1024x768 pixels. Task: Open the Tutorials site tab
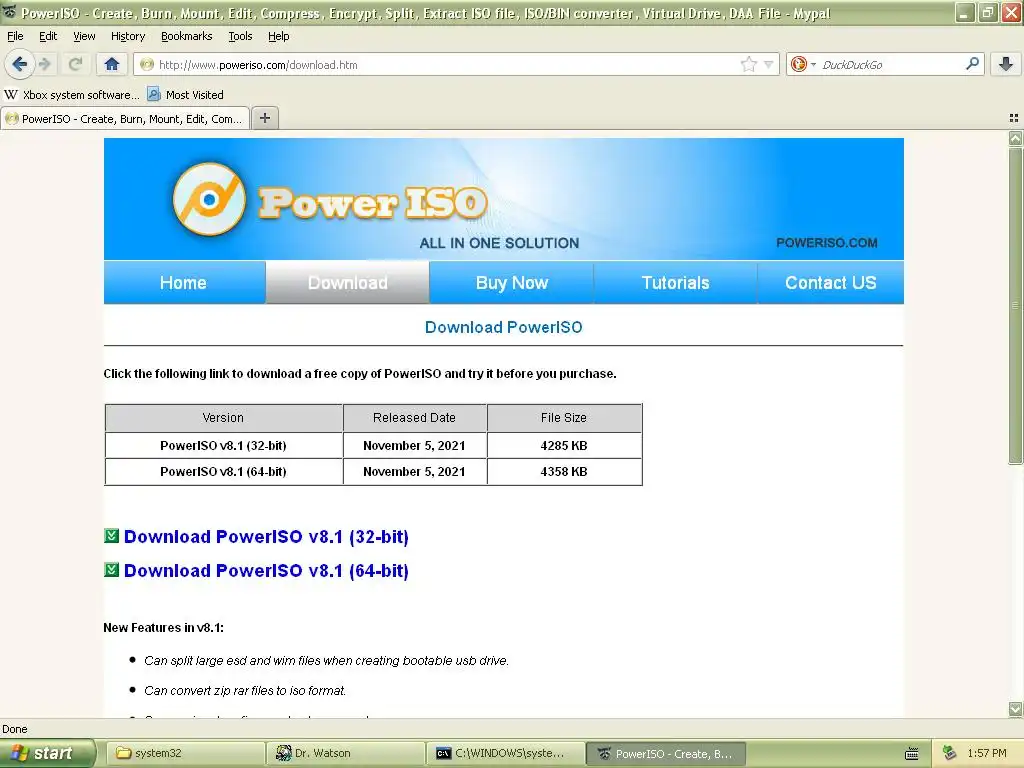point(675,283)
